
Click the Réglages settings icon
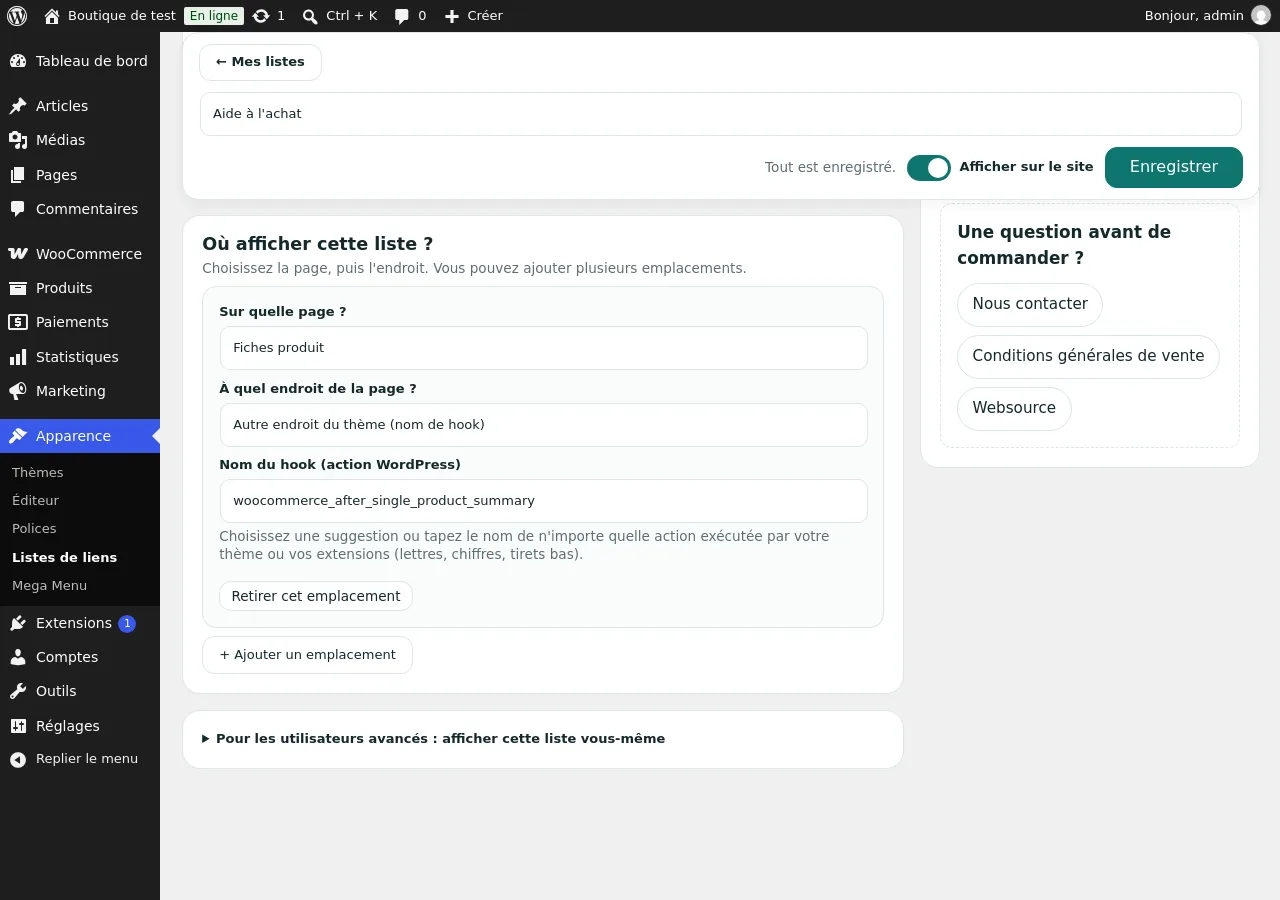tap(18, 726)
